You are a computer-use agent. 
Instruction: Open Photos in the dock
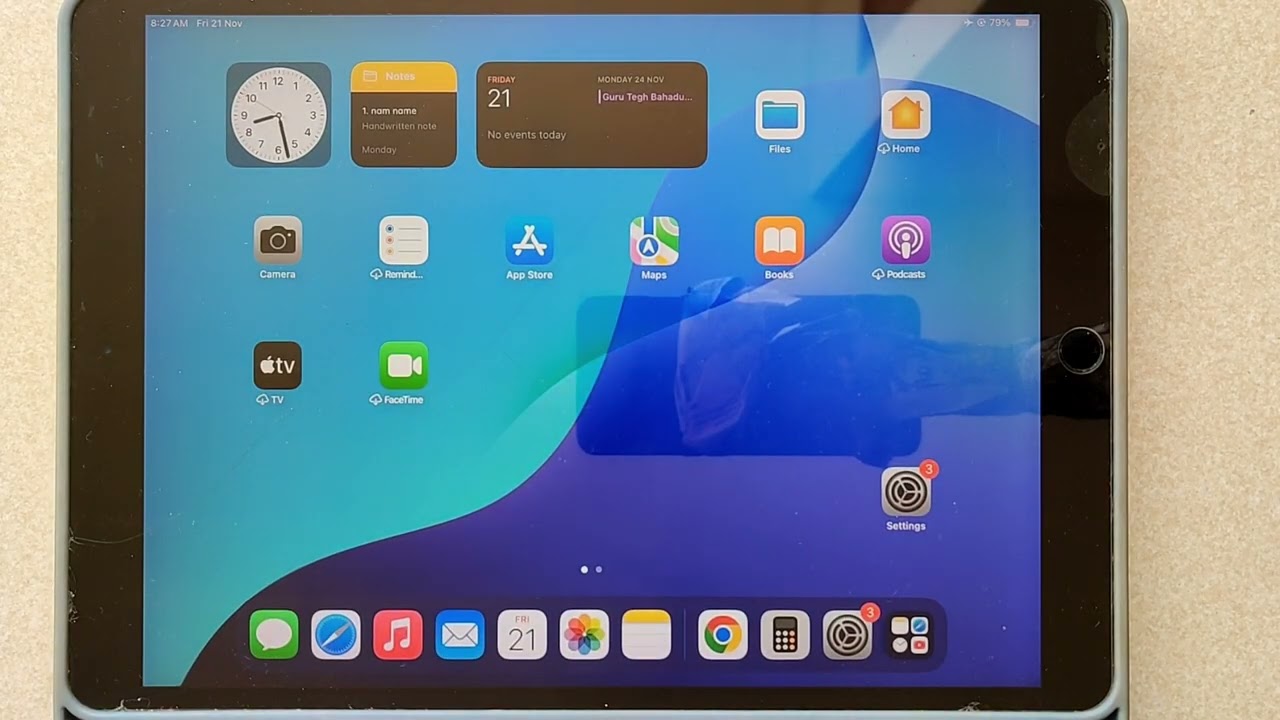584,635
